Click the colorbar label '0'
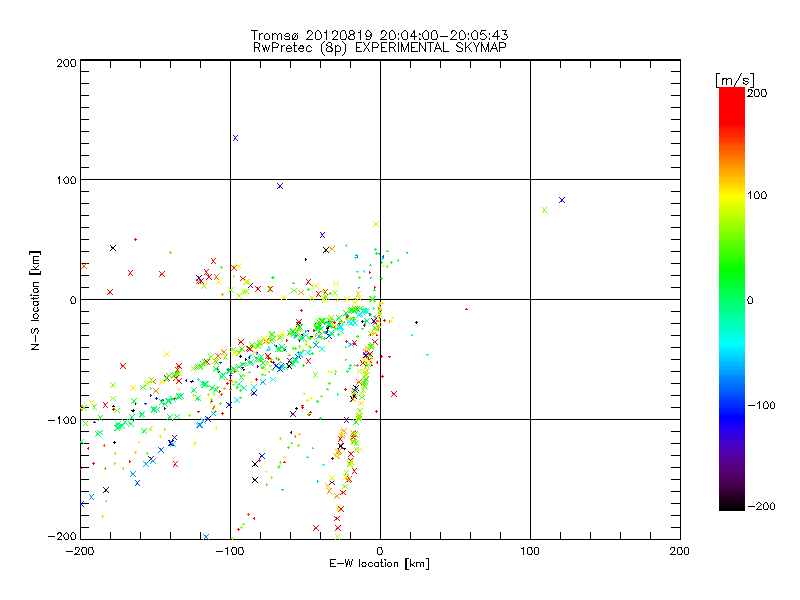This screenshot has height=600, width=800. pyautogui.click(x=750, y=301)
